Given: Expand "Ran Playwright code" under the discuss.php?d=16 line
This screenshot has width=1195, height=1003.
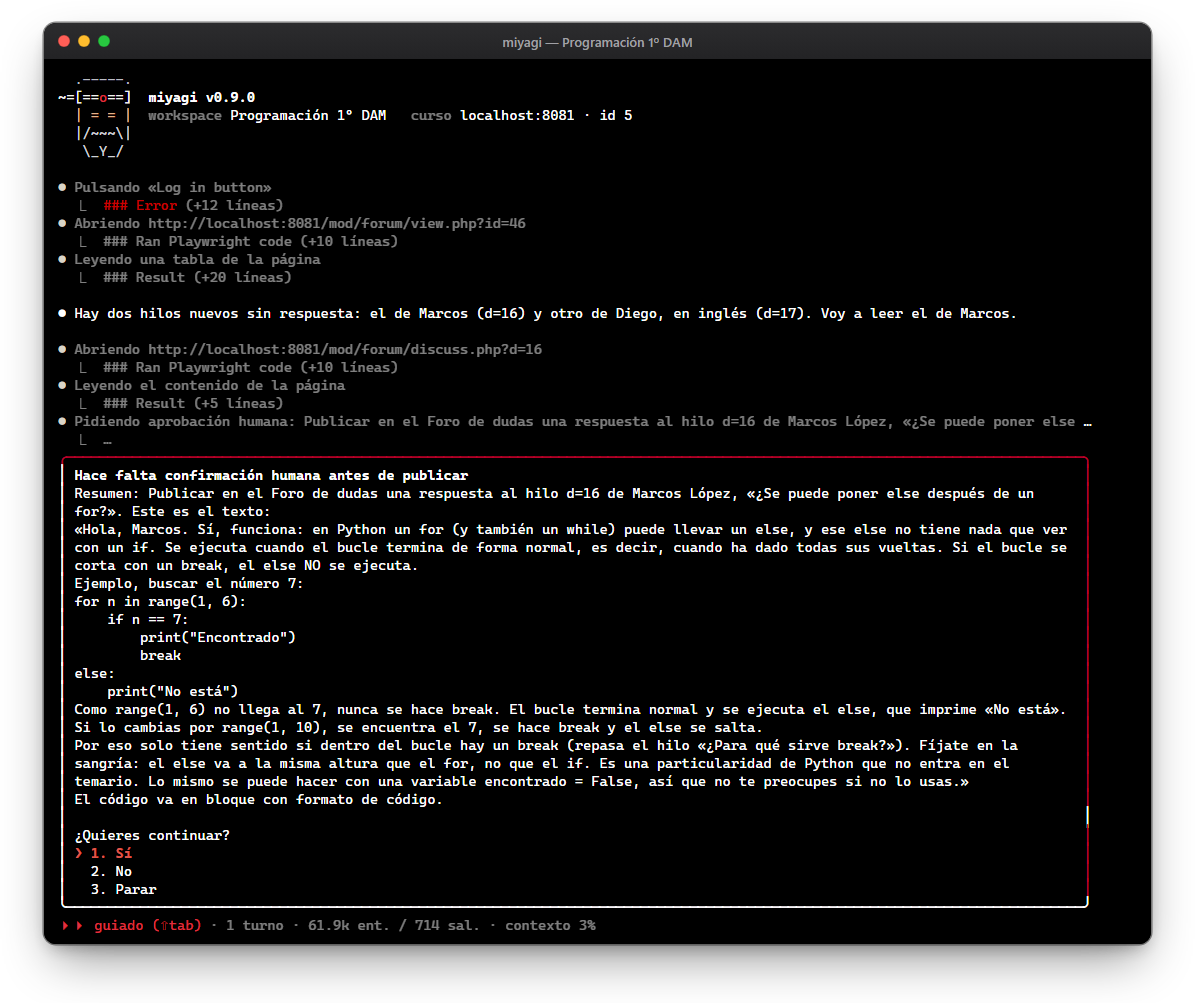Looking at the screenshot, I should (251, 367).
